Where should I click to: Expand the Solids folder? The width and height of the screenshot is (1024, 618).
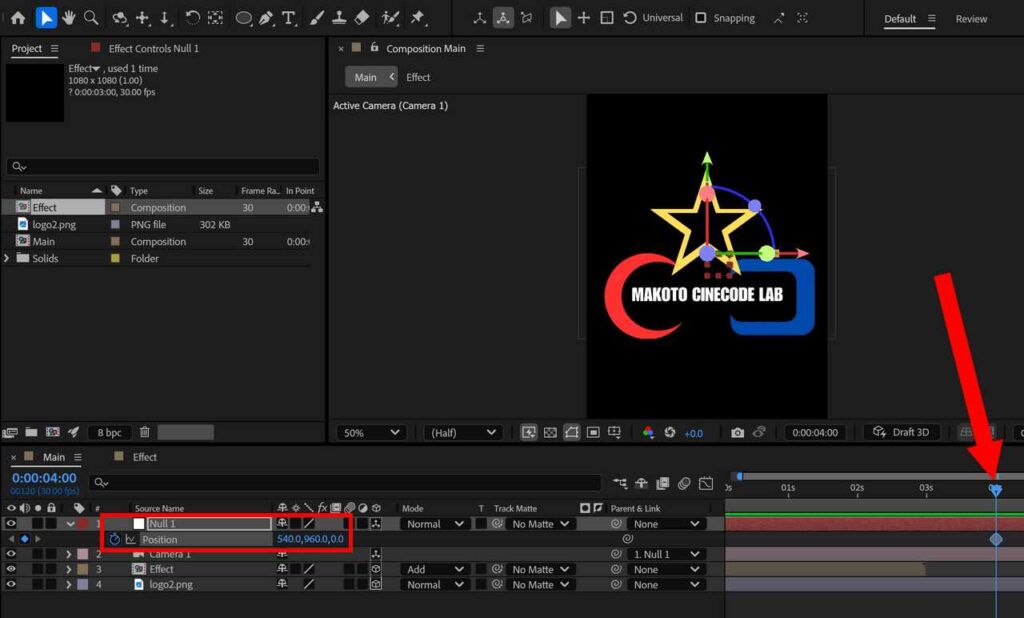[7, 258]
